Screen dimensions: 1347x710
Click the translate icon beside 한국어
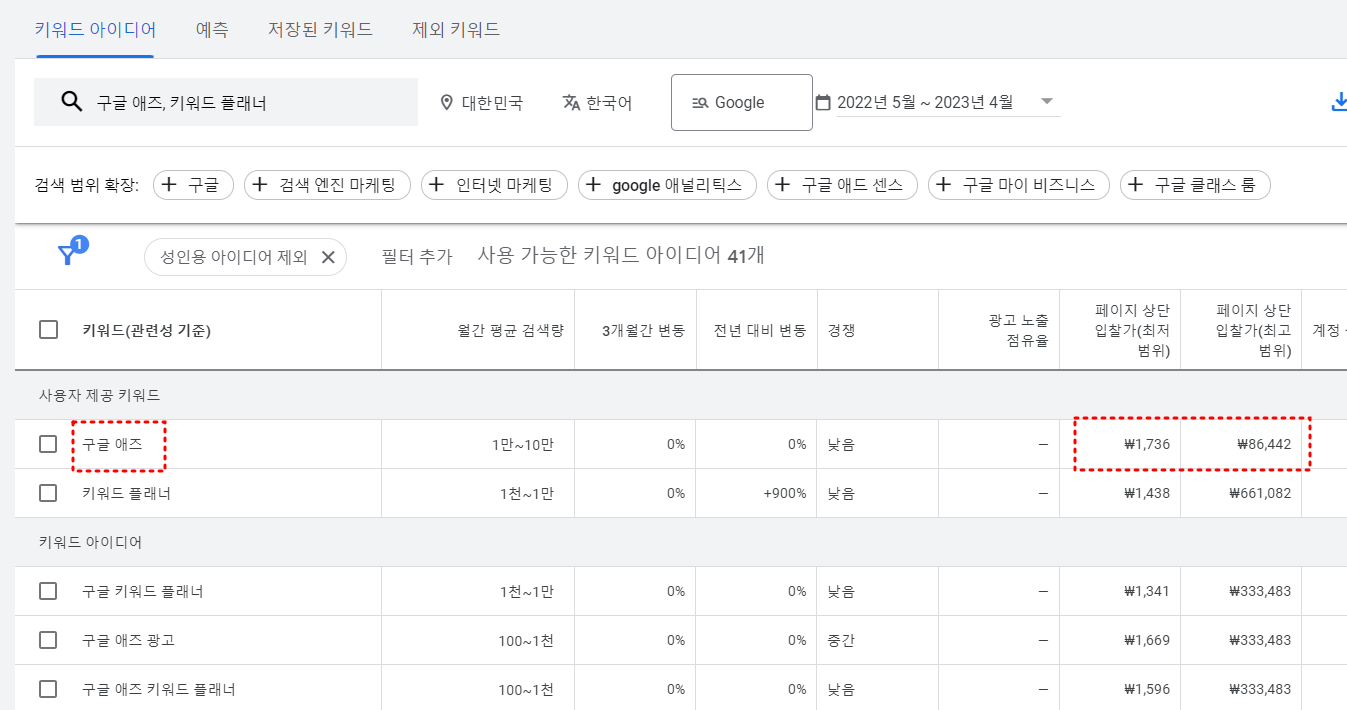tap(571, 102)
